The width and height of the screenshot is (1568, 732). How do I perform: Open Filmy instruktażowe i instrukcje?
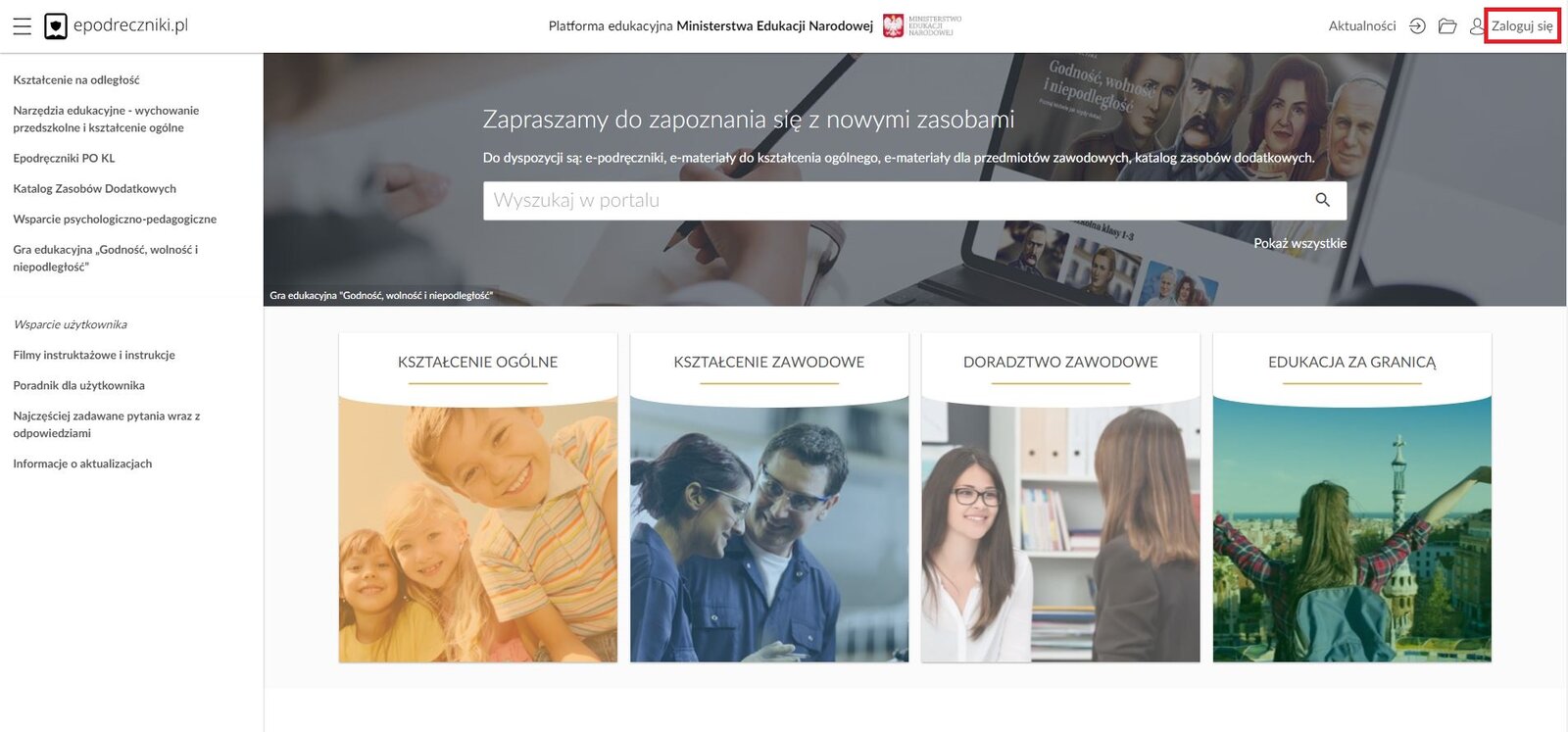[94, 355]
